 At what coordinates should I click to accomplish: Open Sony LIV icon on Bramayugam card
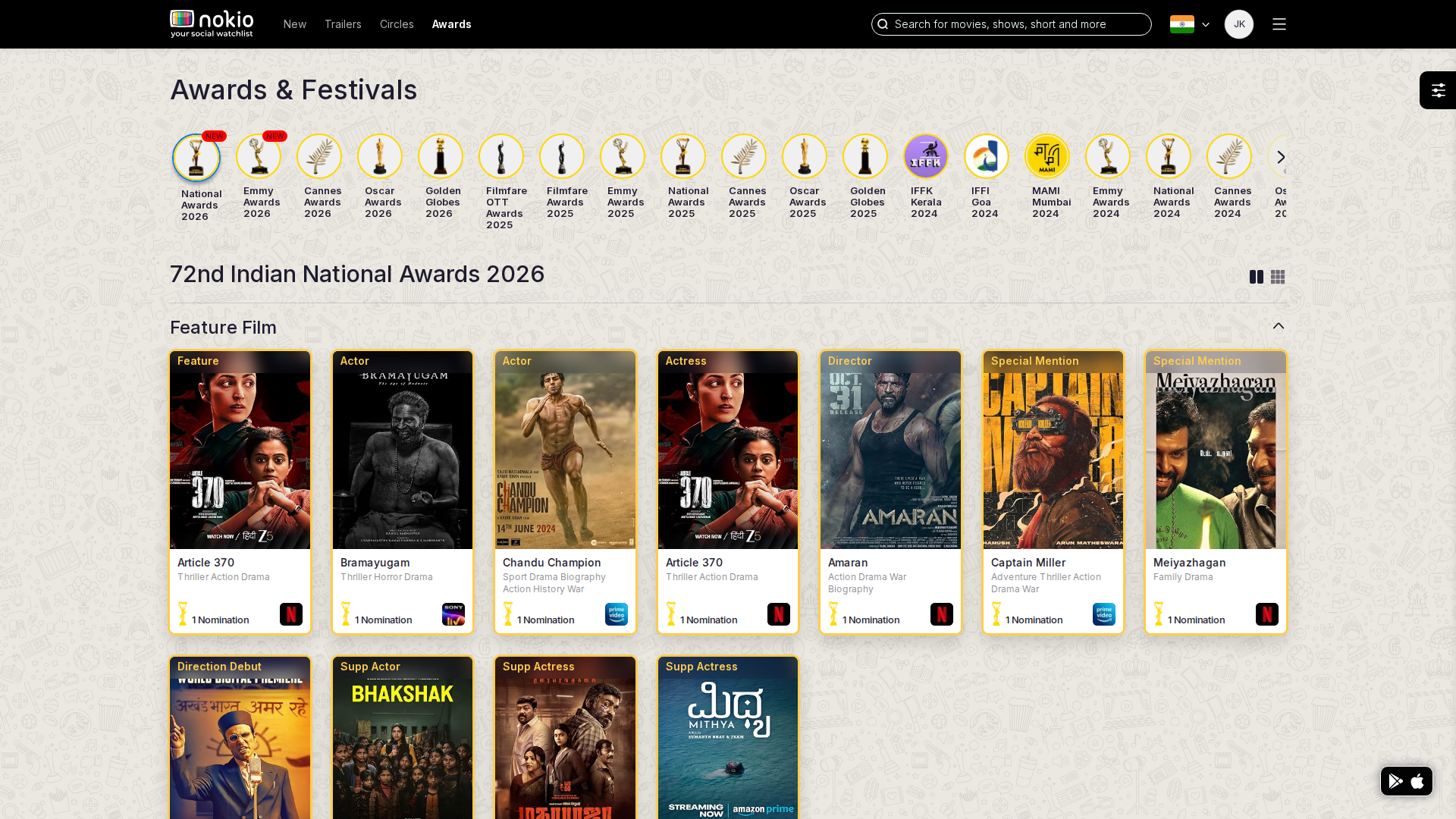(453, 614)
